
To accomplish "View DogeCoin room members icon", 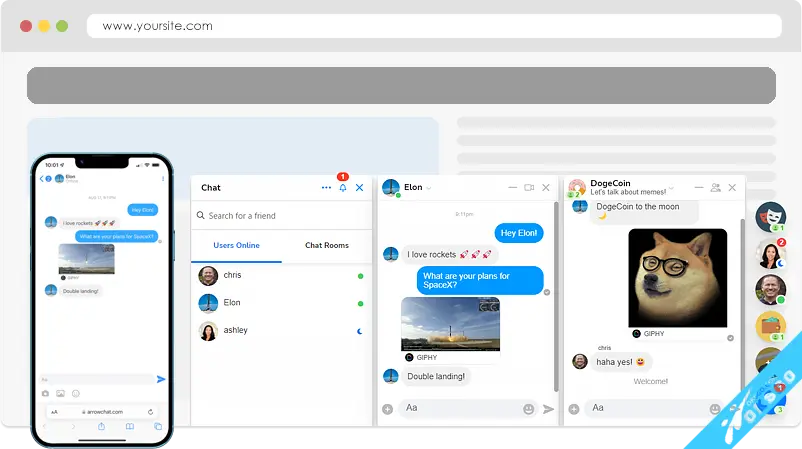I will click(x=715, y=187).
